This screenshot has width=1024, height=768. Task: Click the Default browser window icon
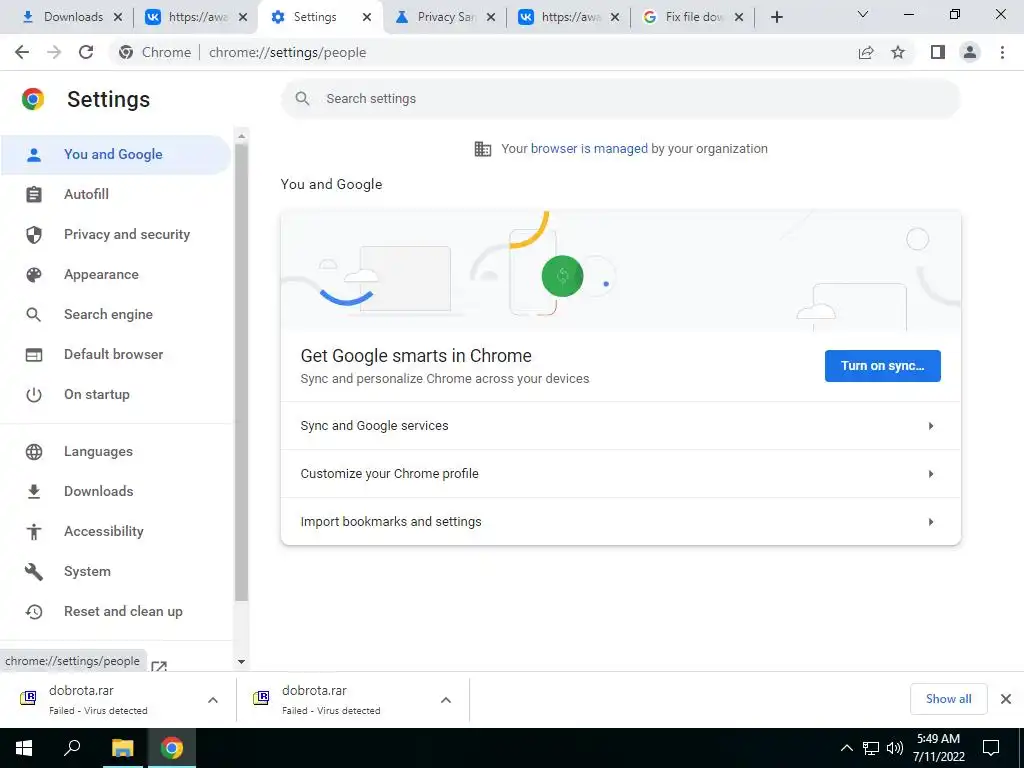34,355
